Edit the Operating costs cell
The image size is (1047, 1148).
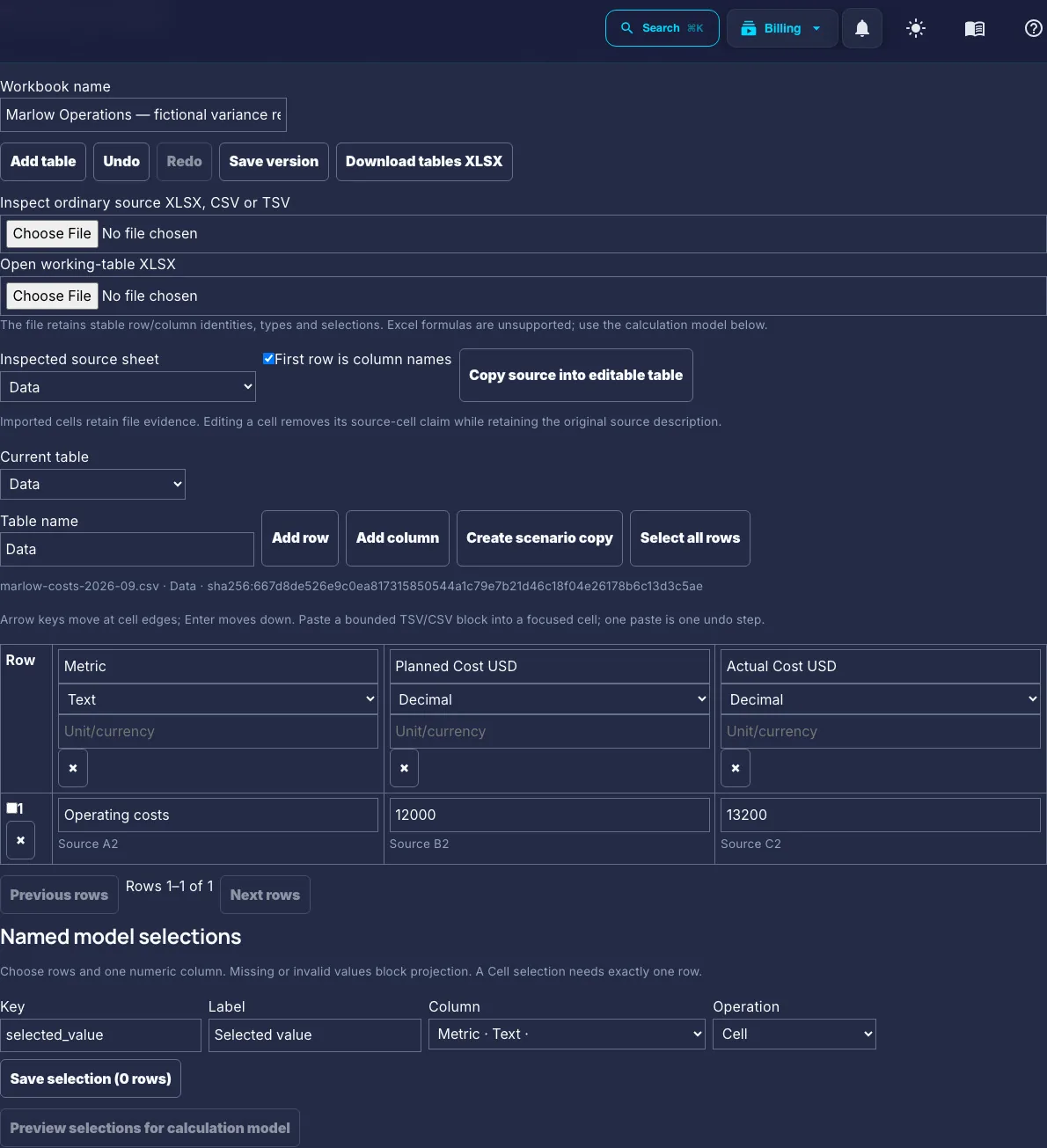click(x=218, y=815)
